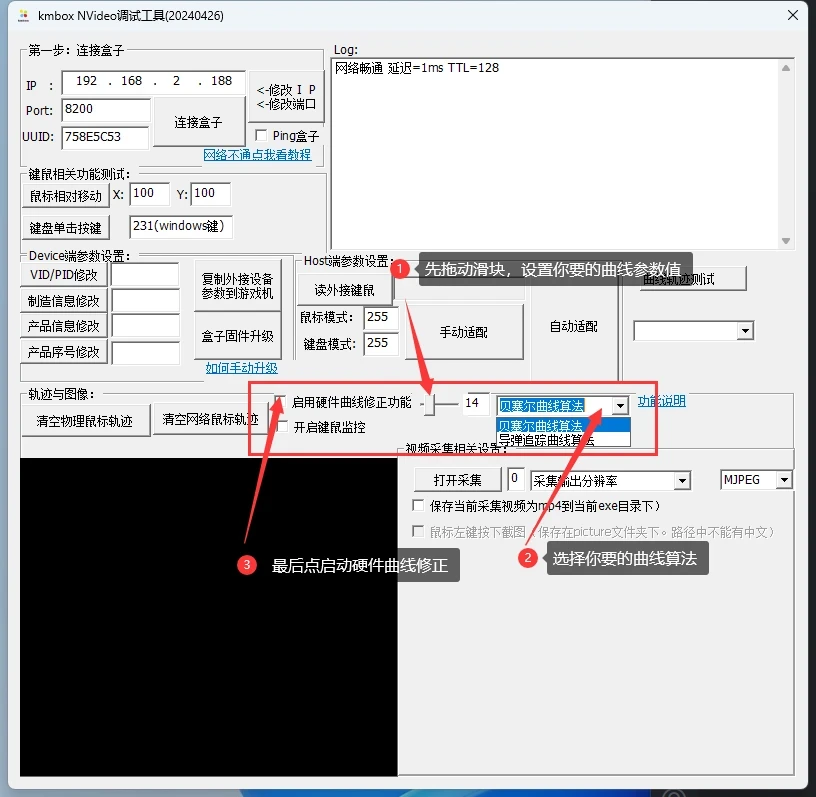
Task: Click the 产品序号修改 button
Action: [63, 352]
